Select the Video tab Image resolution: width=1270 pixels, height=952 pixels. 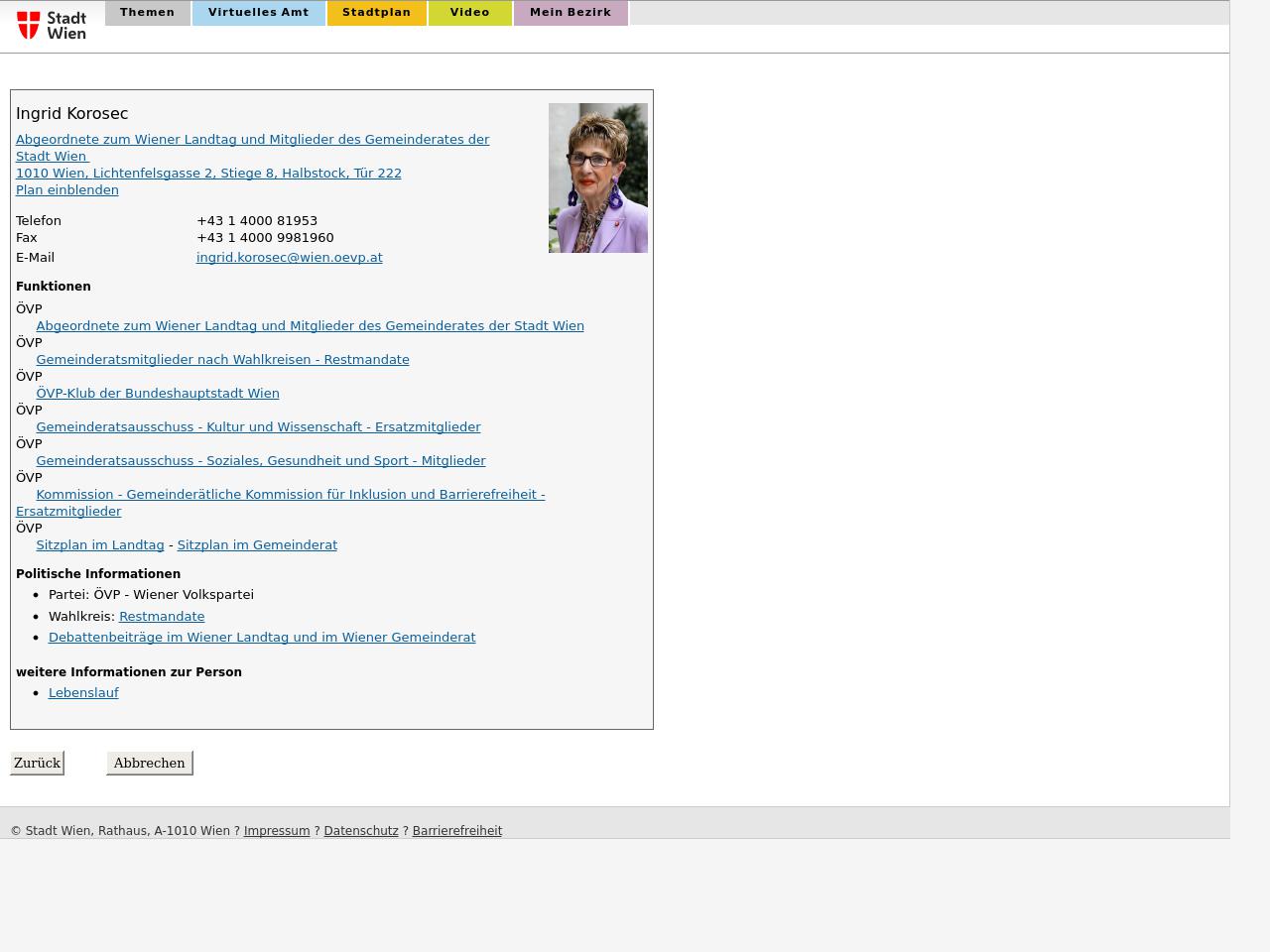coord(469,13)
